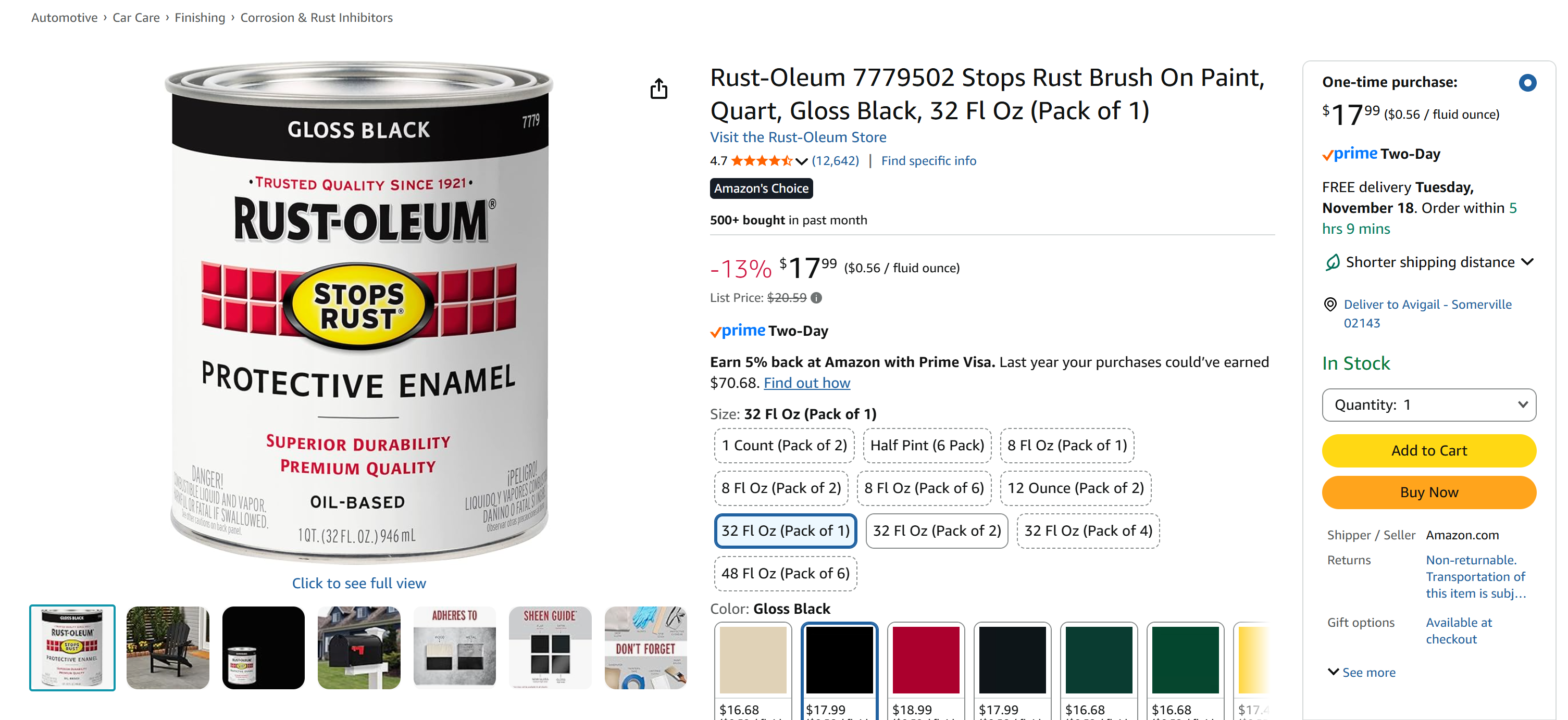Select the One-time purchase radio button

[1527, 83]
